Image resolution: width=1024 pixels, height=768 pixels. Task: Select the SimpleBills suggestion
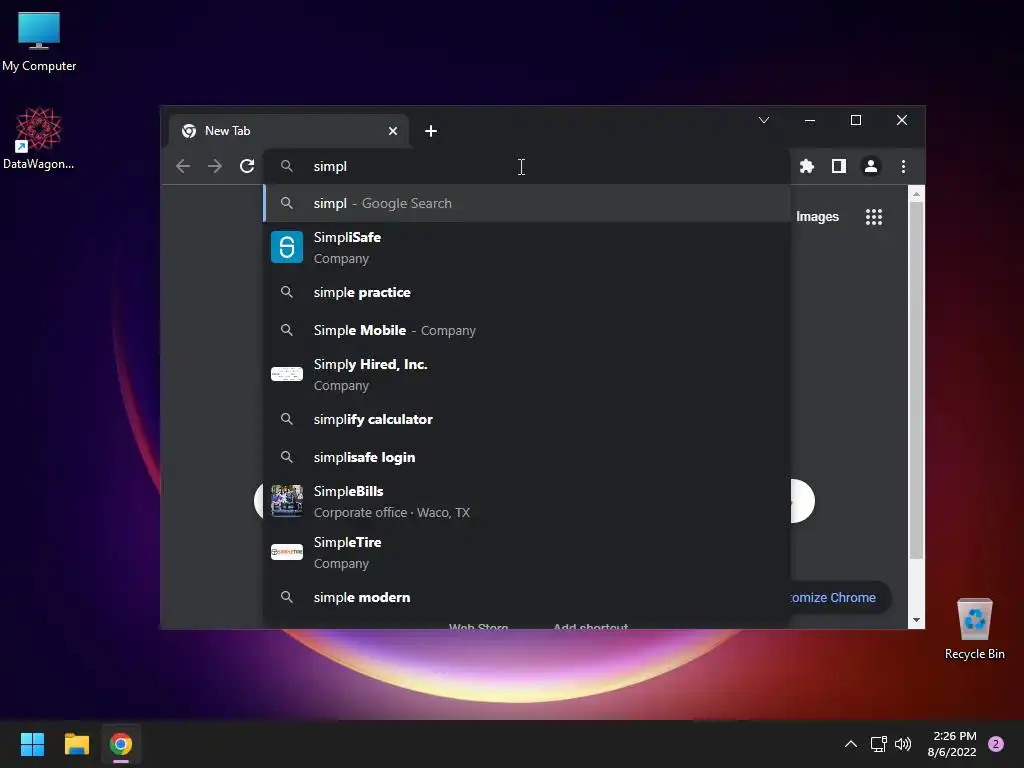coord(526,502)
